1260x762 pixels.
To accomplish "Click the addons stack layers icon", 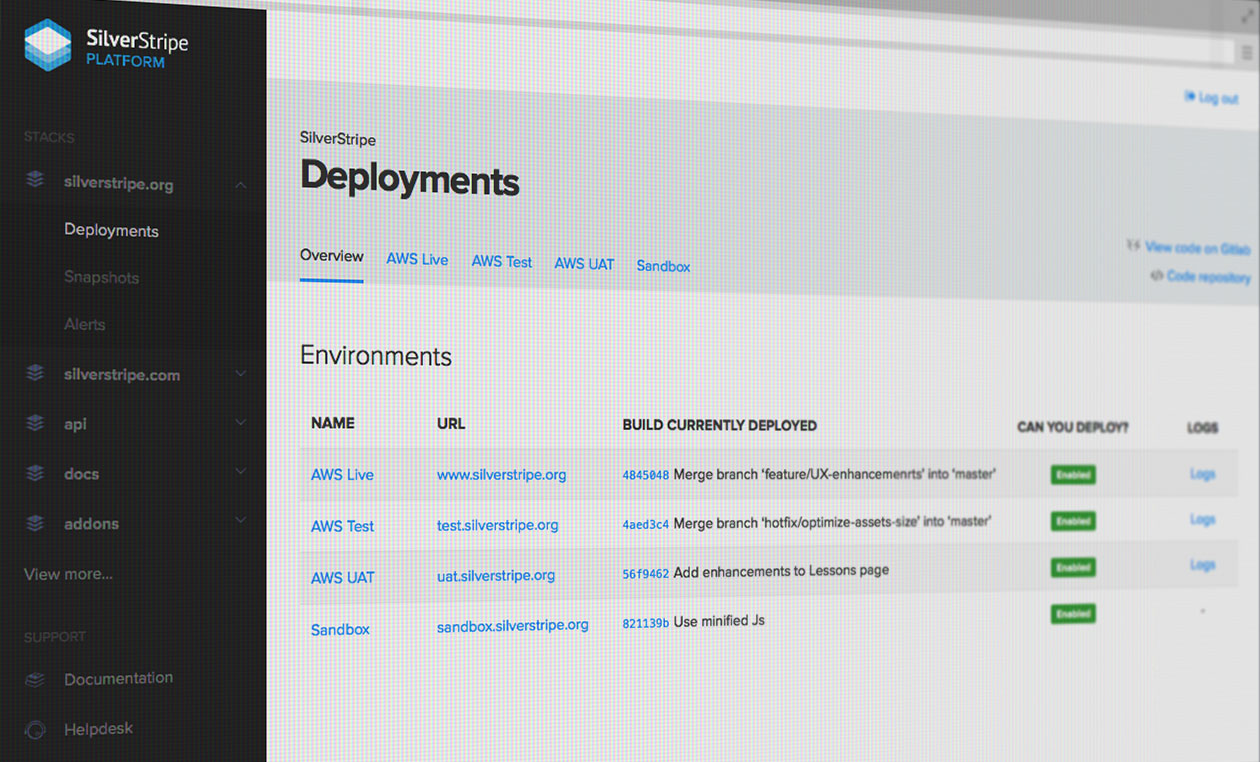I will pos(36,522).
